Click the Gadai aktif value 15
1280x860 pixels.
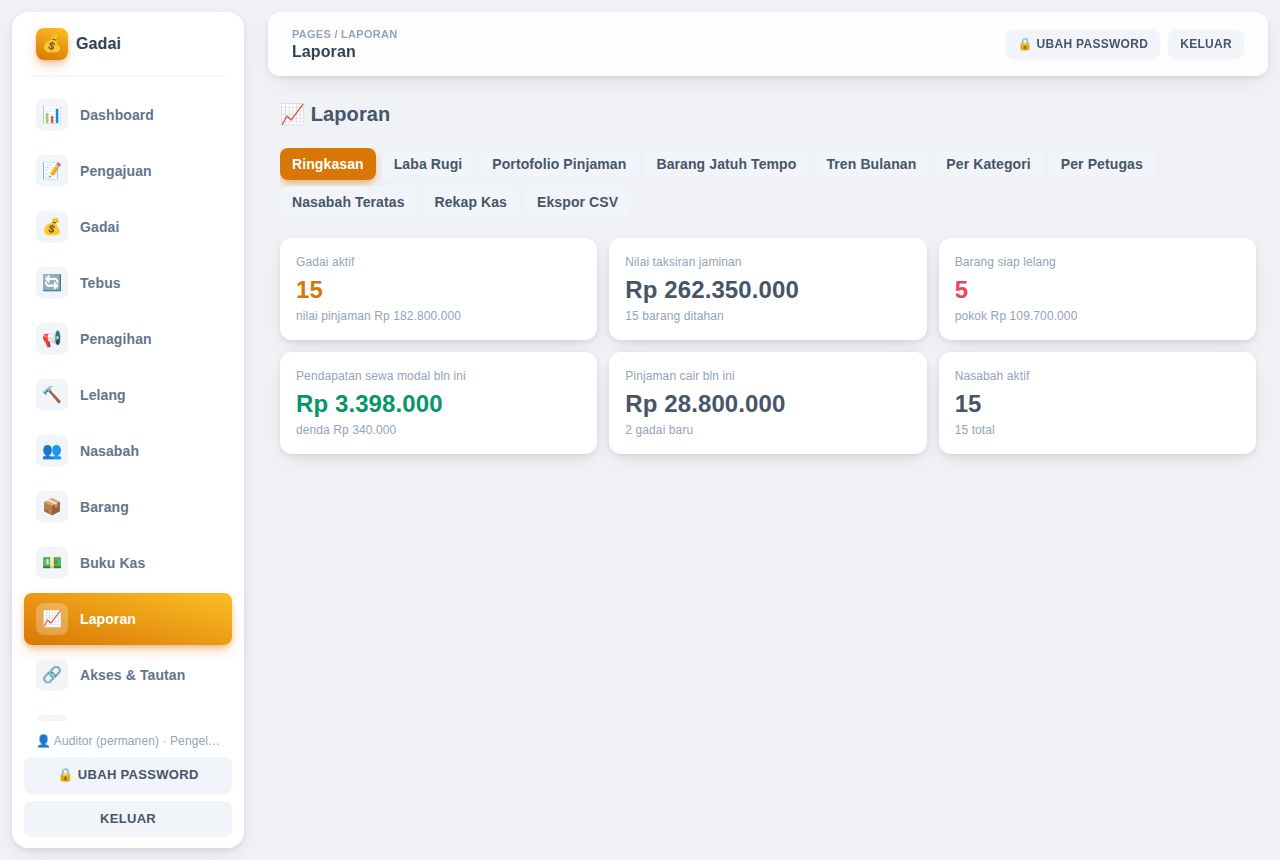(x=309, y=290)
